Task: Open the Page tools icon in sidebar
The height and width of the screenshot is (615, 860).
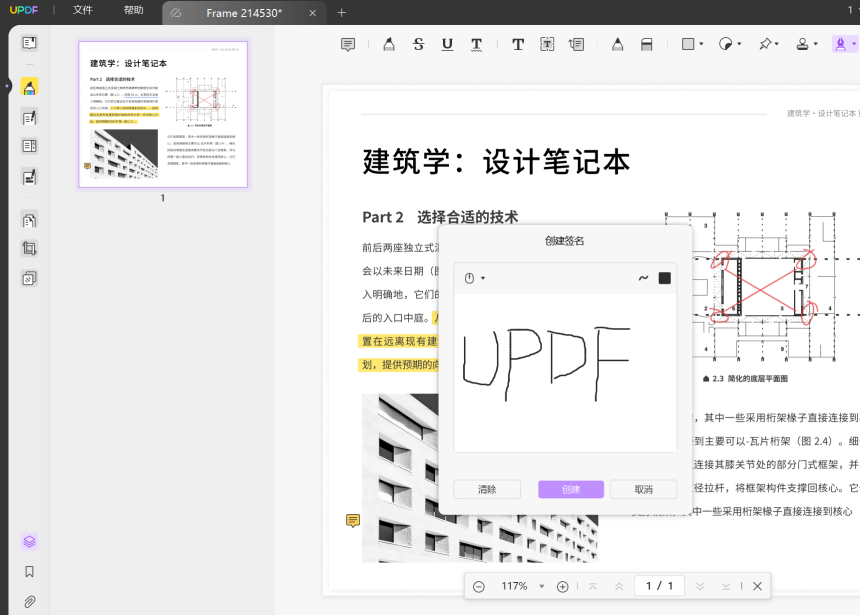Action: [x=29, y=220]
